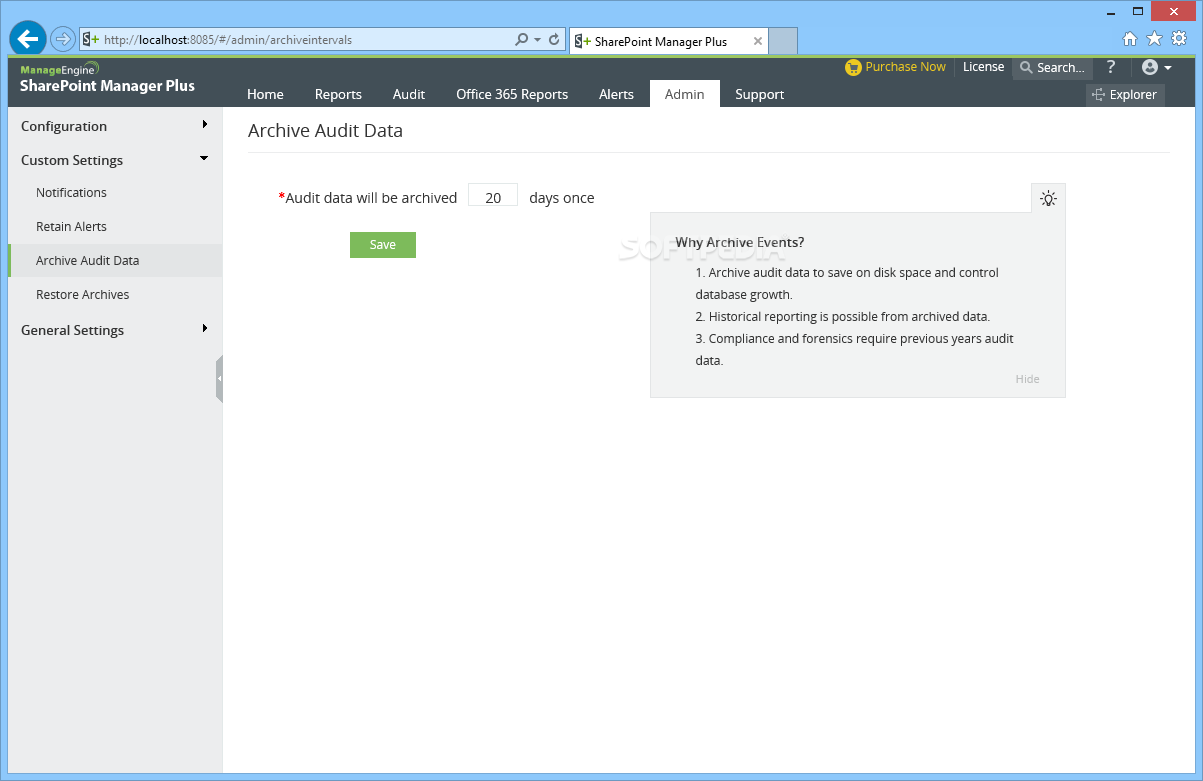Open the user account dropdown
Viewport: 1203px width, 781px height.
click(1156, 67)
